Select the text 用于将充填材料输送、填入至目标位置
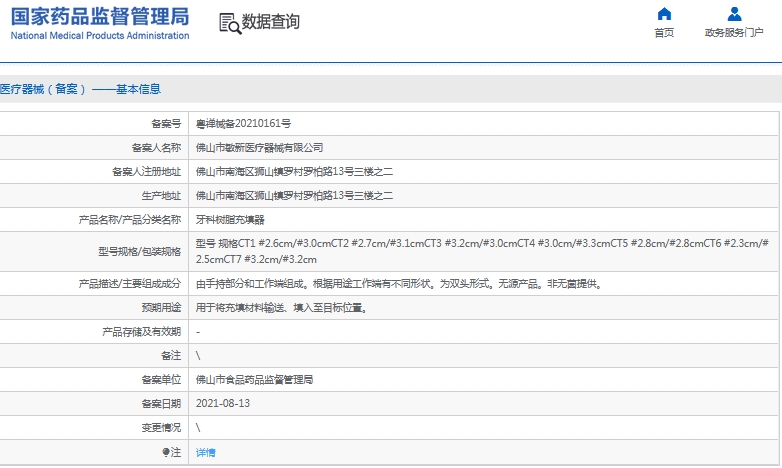Viewport: 782px width, 468px height. coord(282,308)
